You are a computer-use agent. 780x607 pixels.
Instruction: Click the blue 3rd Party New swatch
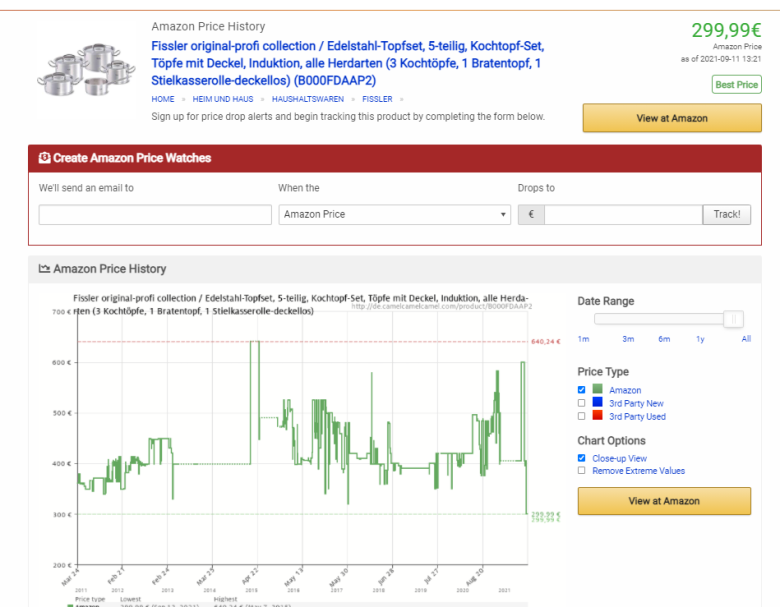[x=597, y=402]
